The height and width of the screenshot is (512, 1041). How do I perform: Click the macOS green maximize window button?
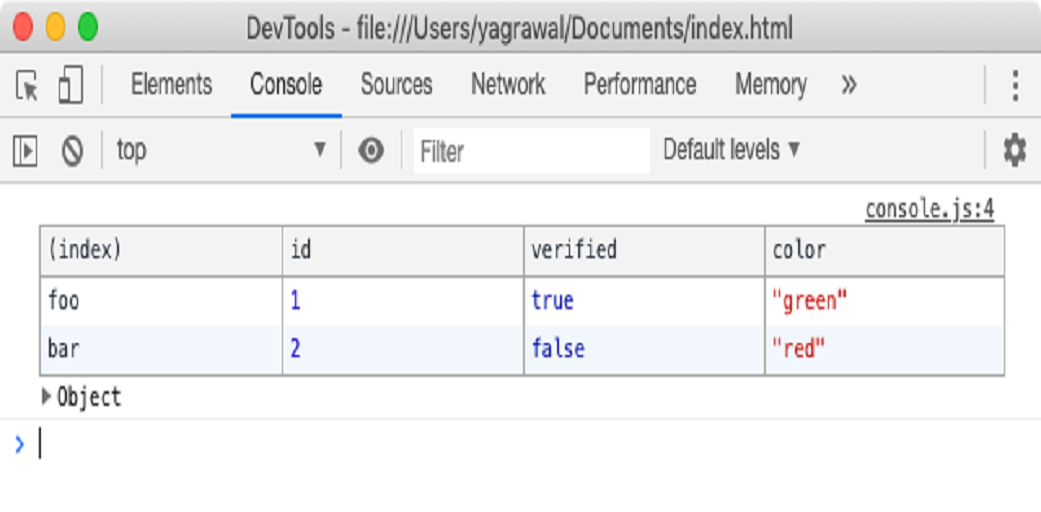pos(88,27)
